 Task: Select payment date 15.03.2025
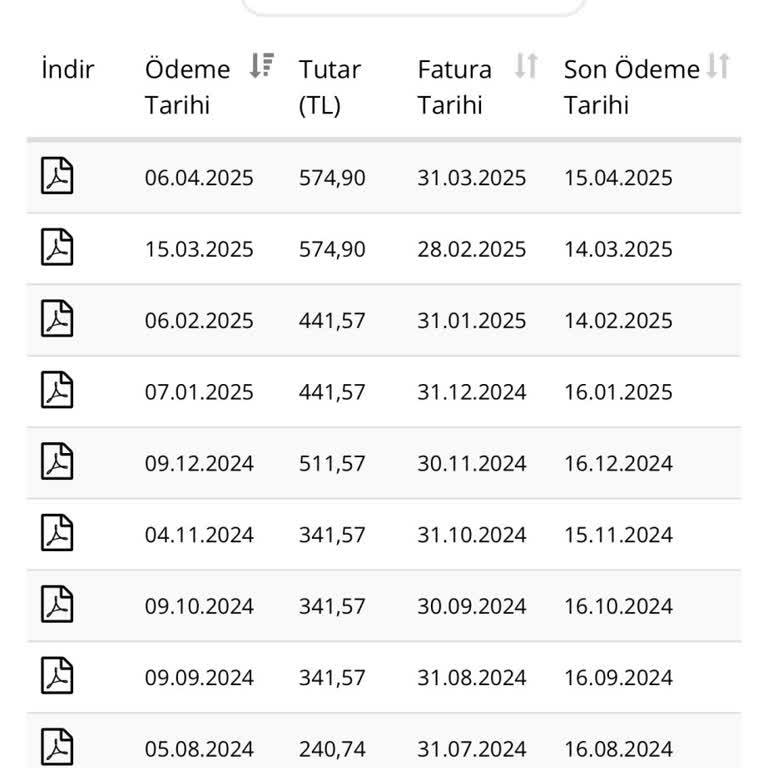pos(199,249)
